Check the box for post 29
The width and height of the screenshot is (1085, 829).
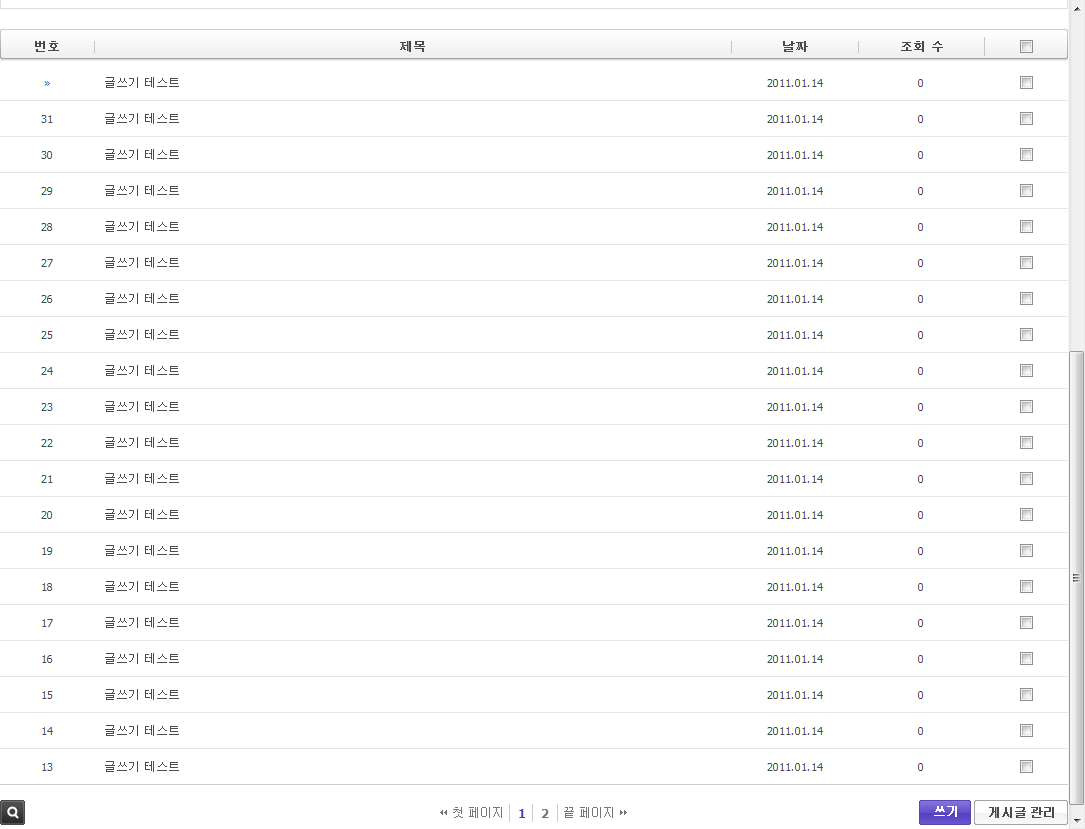[1026, 191]
